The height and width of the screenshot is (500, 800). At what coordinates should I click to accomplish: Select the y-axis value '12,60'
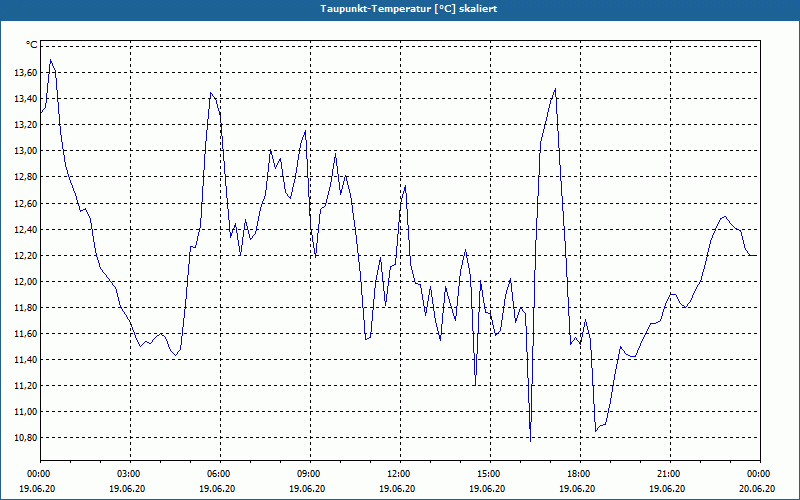tap(26, 204)
